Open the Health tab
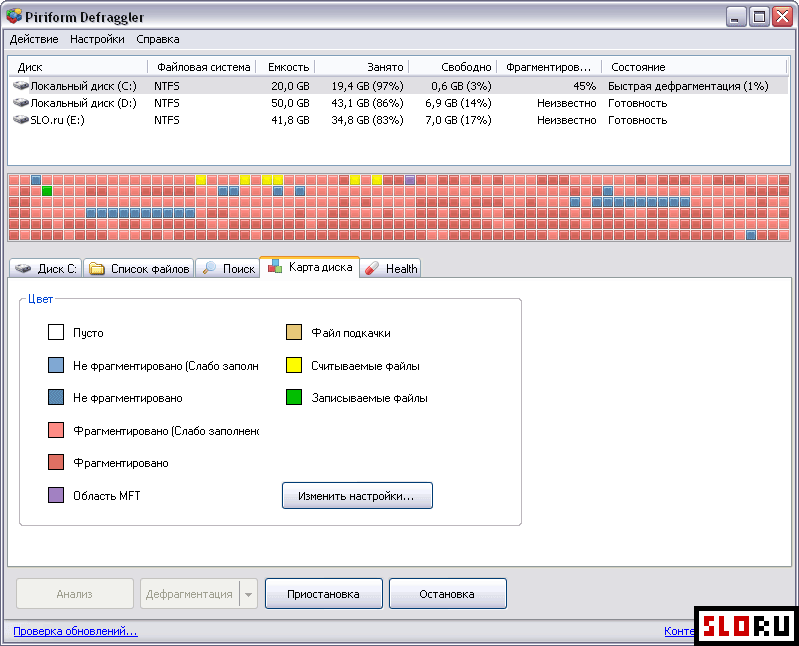Screen dimensions: 799x646 click(391, 268)
